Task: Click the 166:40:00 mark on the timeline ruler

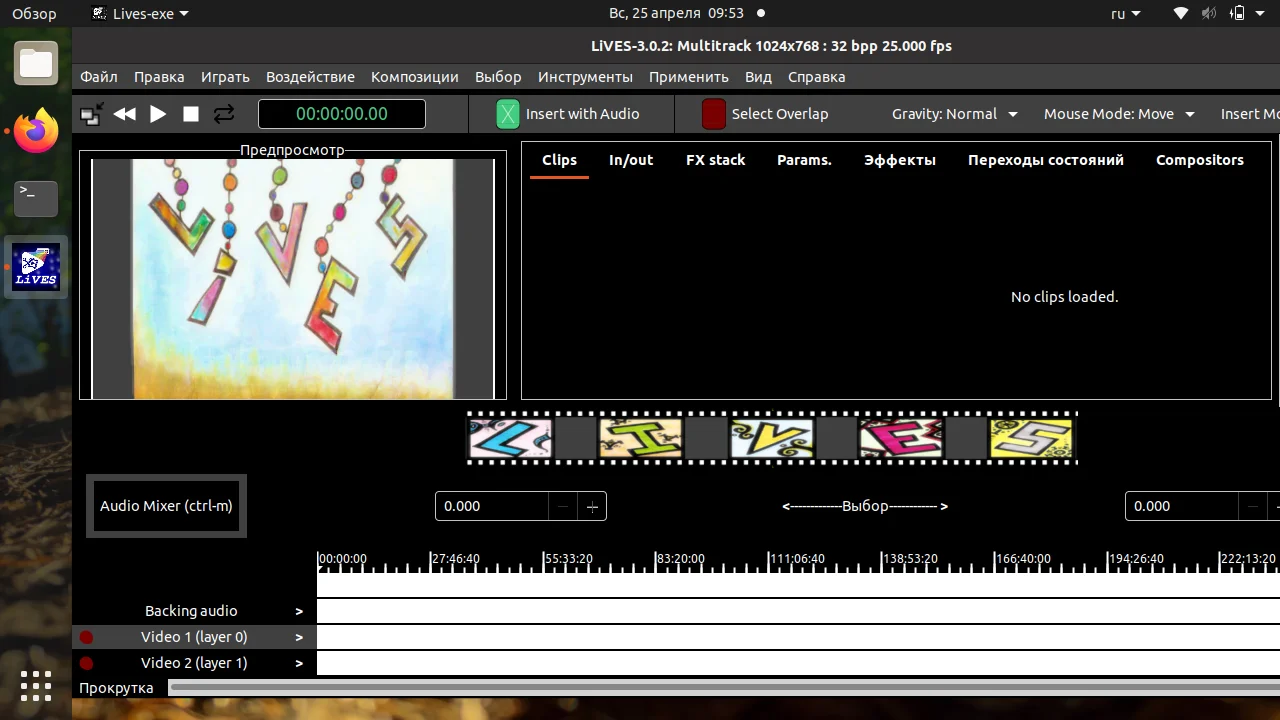Action: point(1023,559)
